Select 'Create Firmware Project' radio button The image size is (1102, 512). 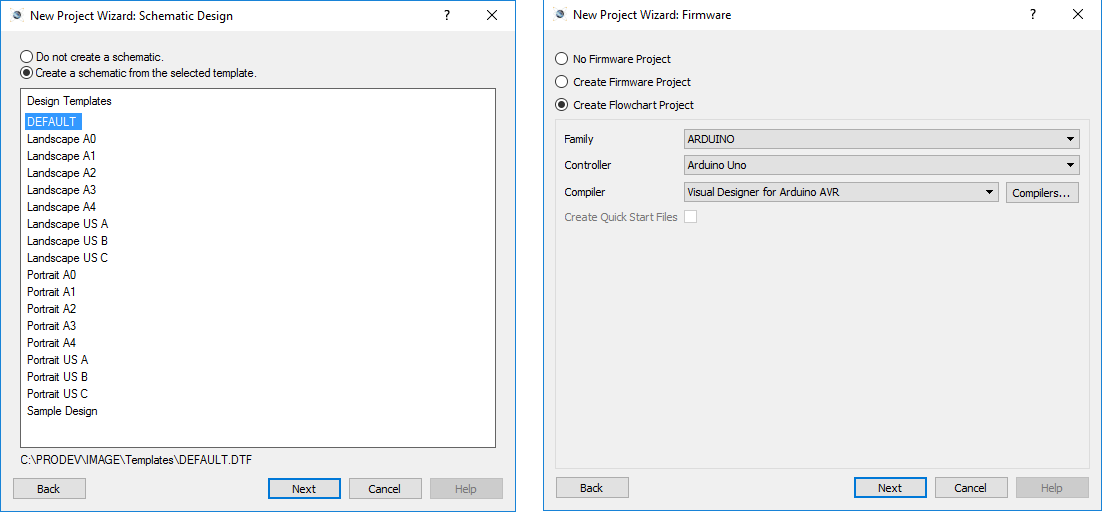click(x=562, y=82)
